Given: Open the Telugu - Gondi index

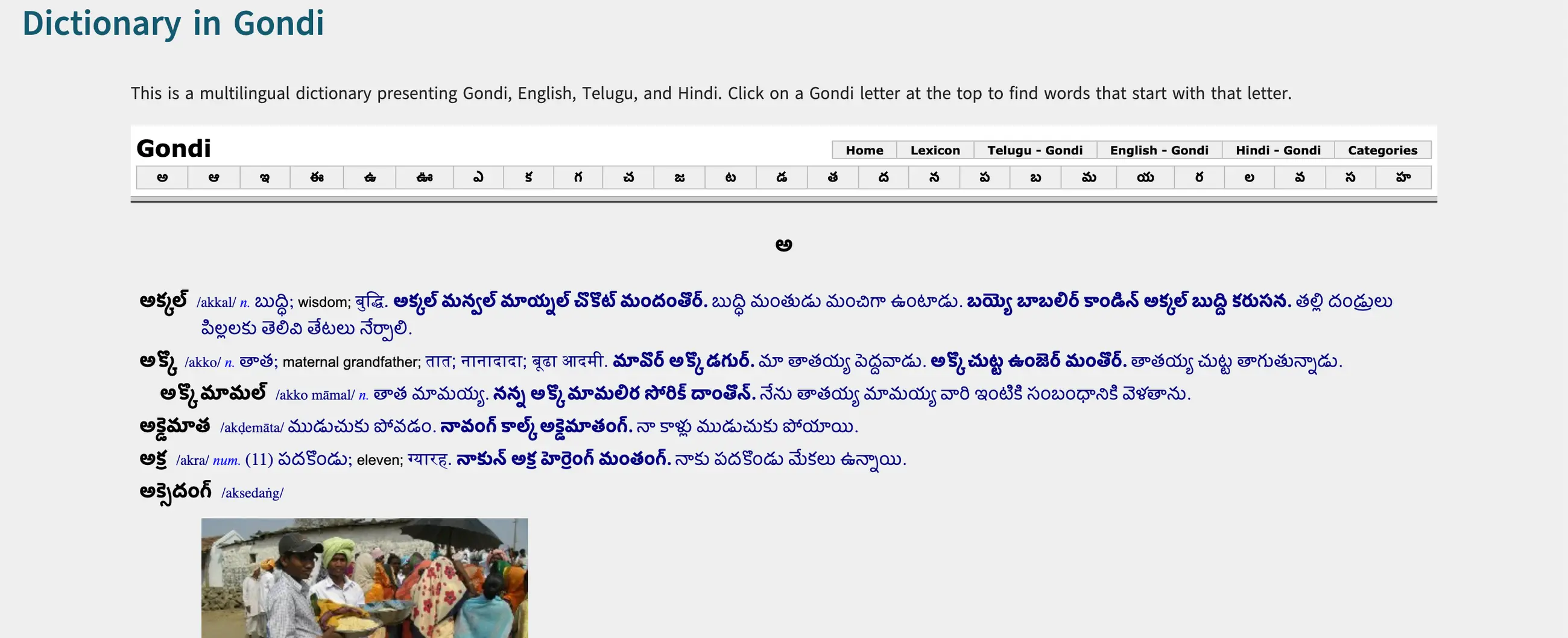Looking at the screenshot, I should coord(1034,150).
